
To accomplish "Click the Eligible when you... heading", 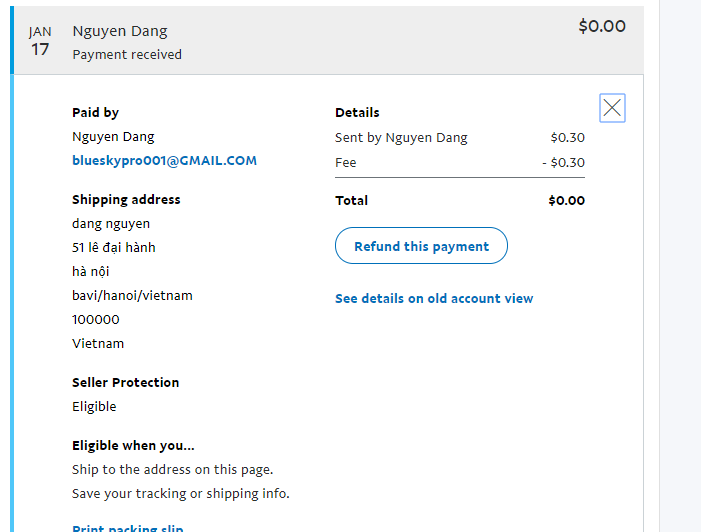I will click(133, 445).
